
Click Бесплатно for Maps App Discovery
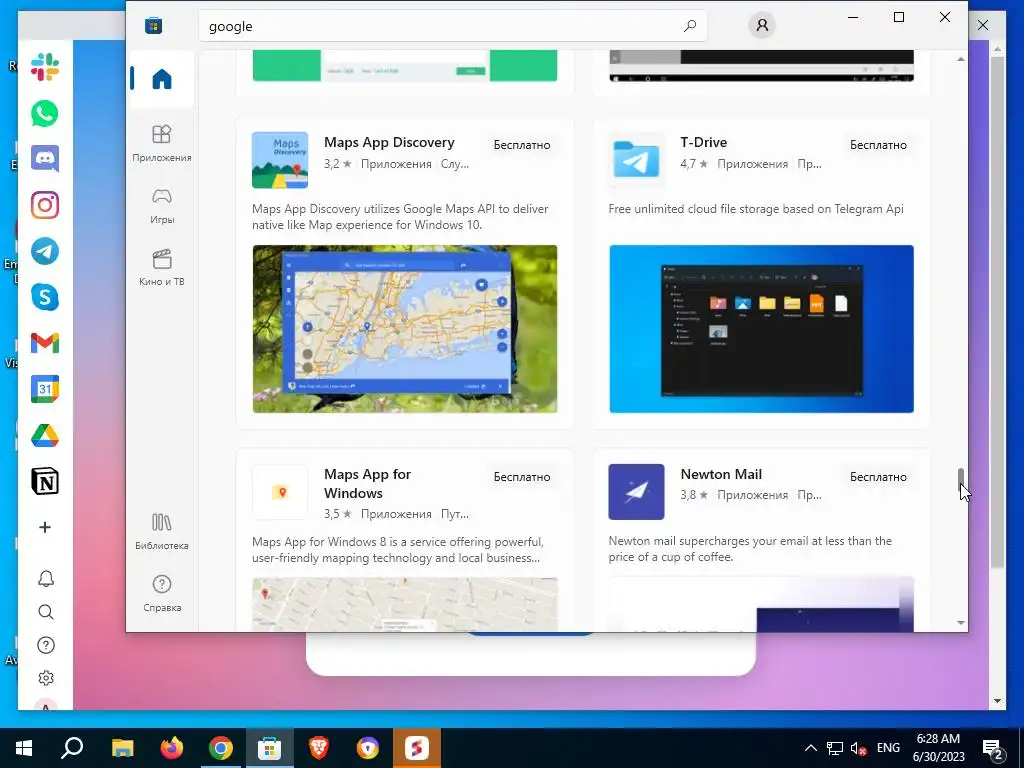522,145
